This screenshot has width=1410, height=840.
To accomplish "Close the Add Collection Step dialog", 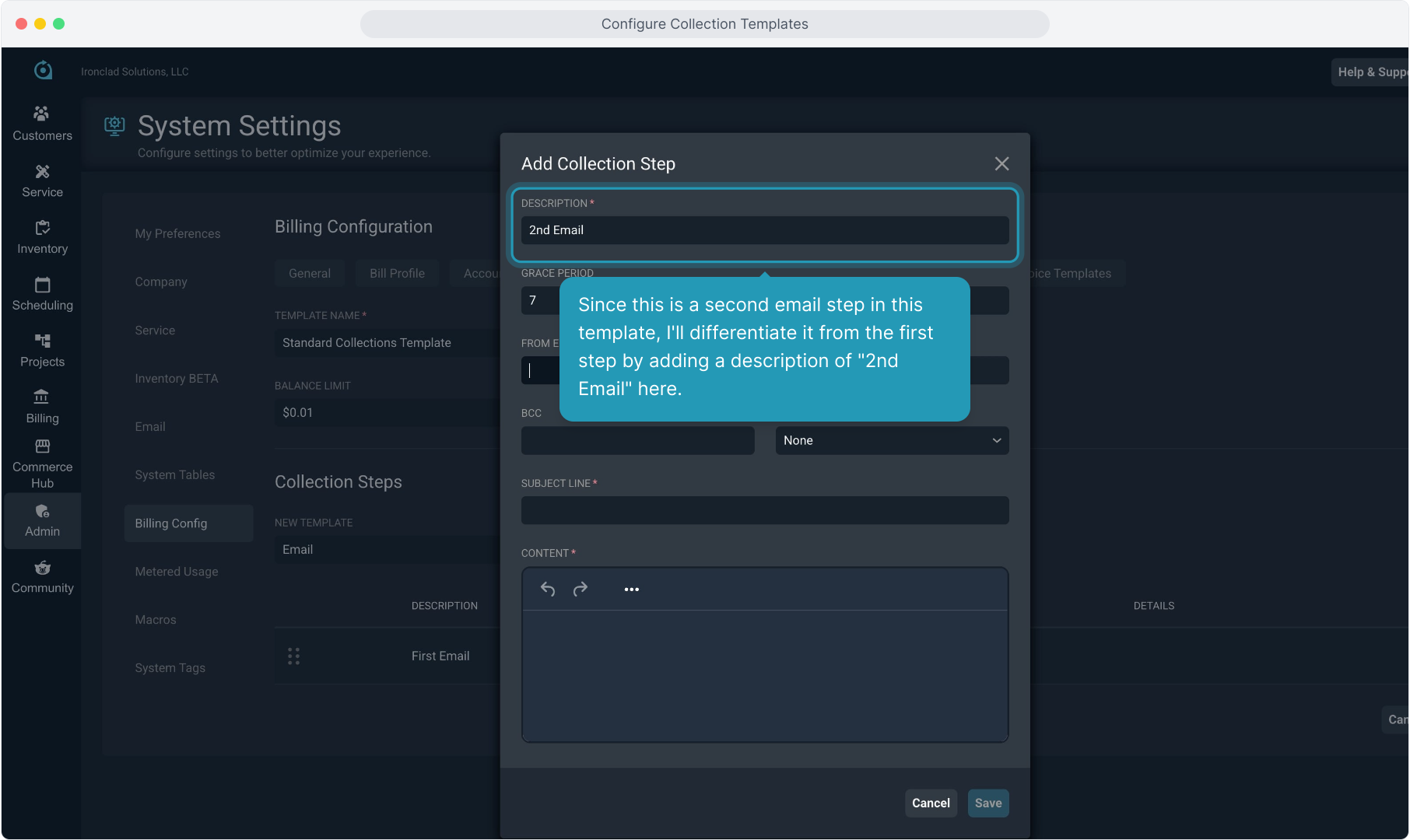I will tap(1001, 164).
